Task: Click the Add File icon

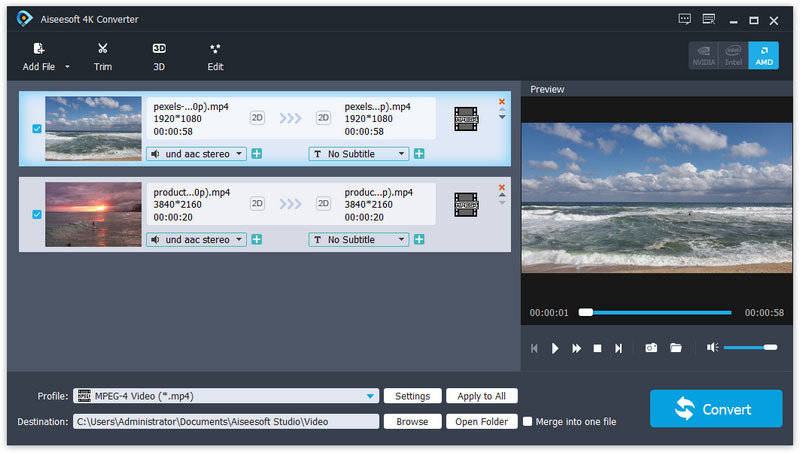Action: point(39,49)
